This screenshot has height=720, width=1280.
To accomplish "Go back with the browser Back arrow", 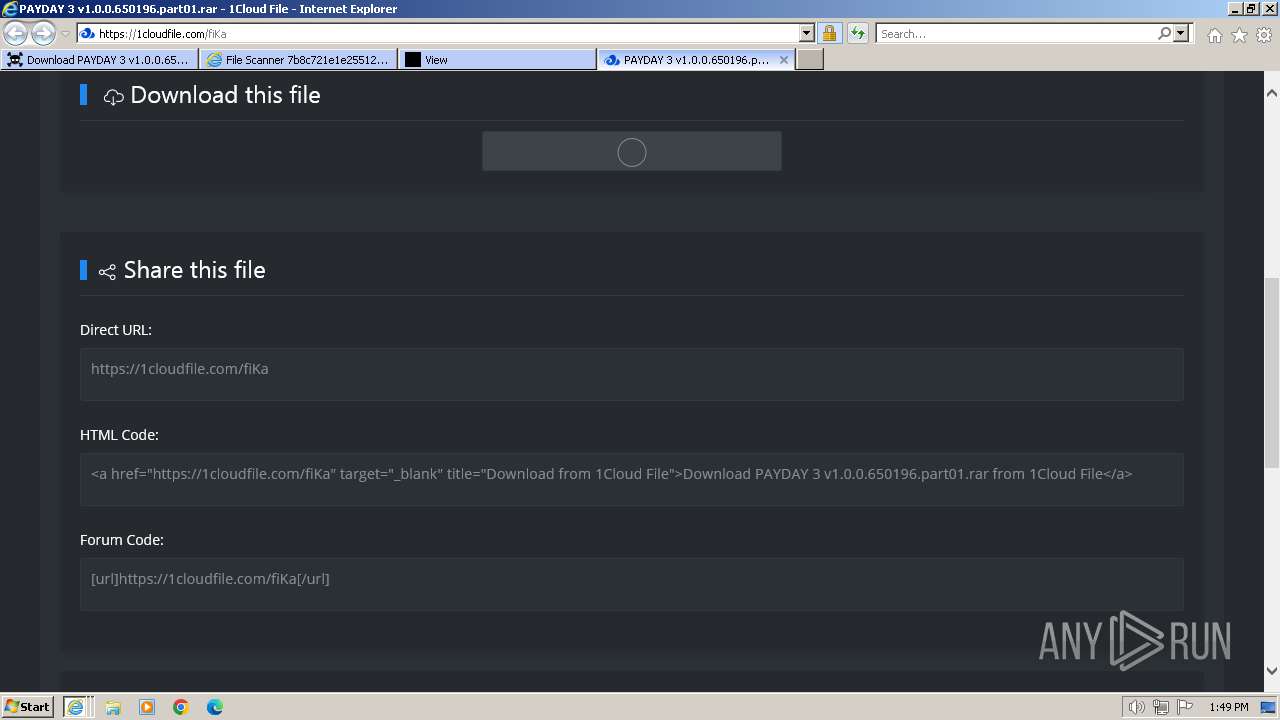I will pyautogui.click(x=15, y=33).
